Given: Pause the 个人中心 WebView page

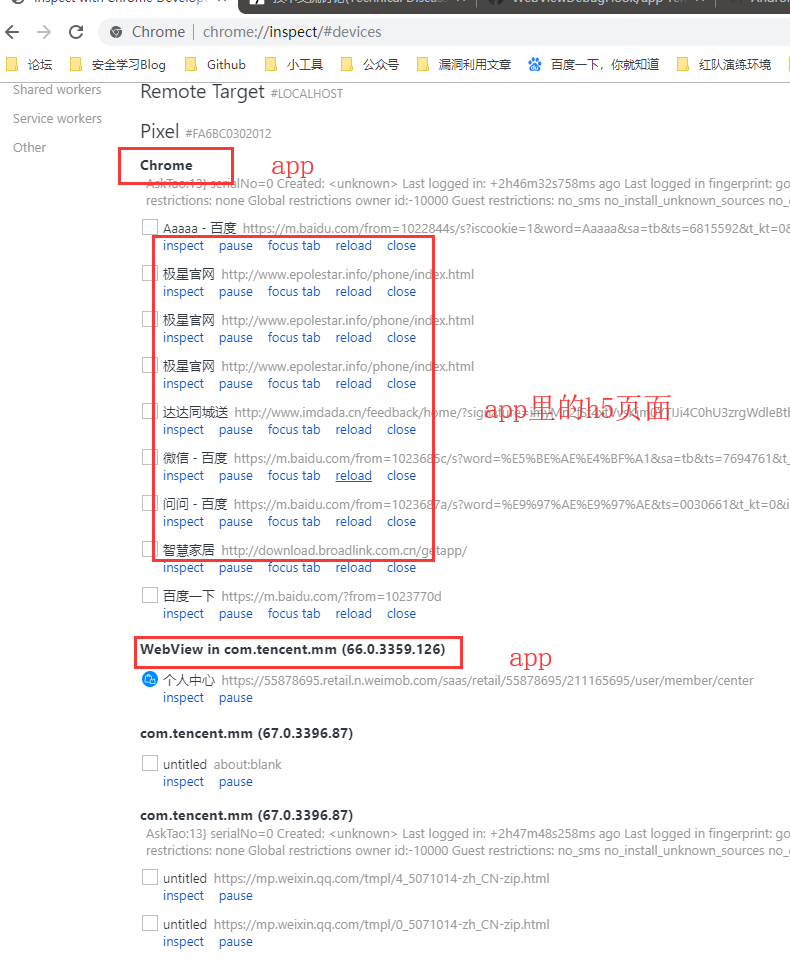Looking at the screenshot, I should [236, 698].
